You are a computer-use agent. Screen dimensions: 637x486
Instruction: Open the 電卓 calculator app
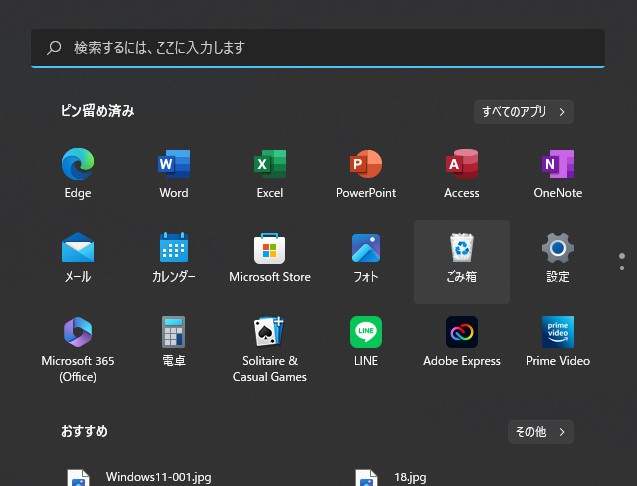[174, 342]
